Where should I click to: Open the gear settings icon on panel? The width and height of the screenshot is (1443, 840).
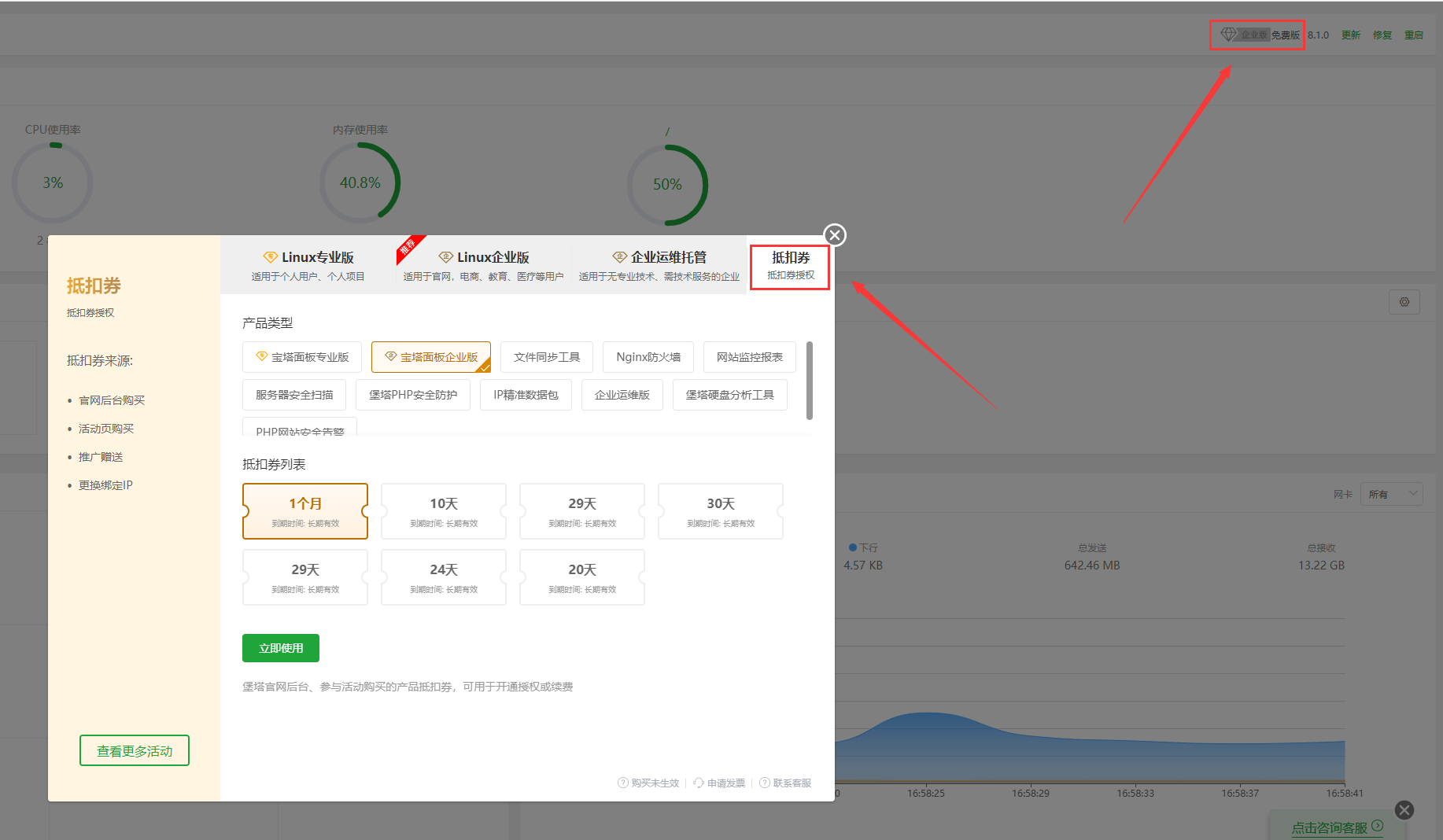(1404, 302)
